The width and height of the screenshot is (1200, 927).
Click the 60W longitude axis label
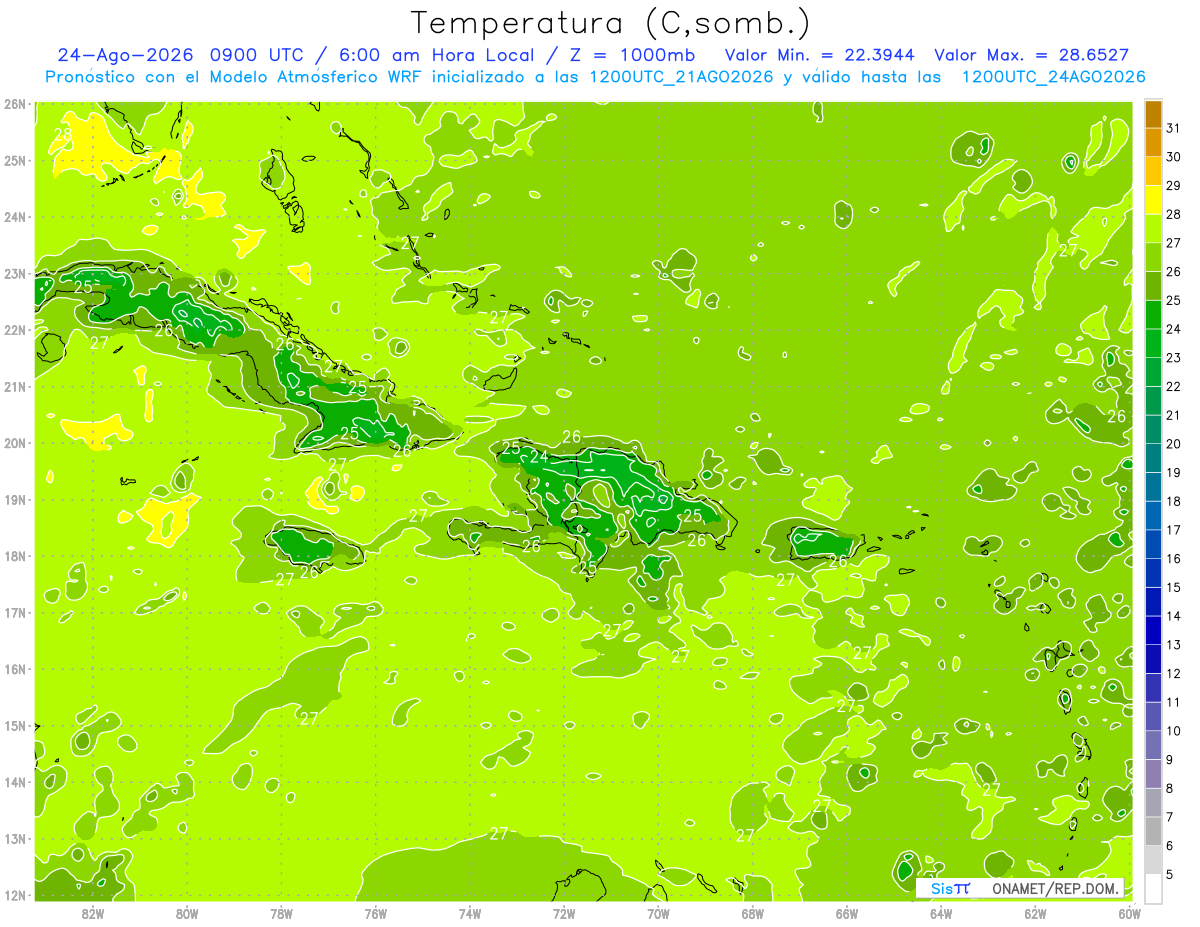[1130, 913]
